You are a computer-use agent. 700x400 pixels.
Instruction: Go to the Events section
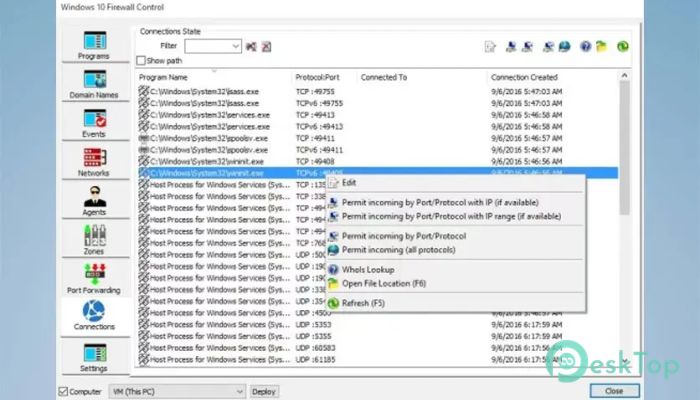coord(94,123)
